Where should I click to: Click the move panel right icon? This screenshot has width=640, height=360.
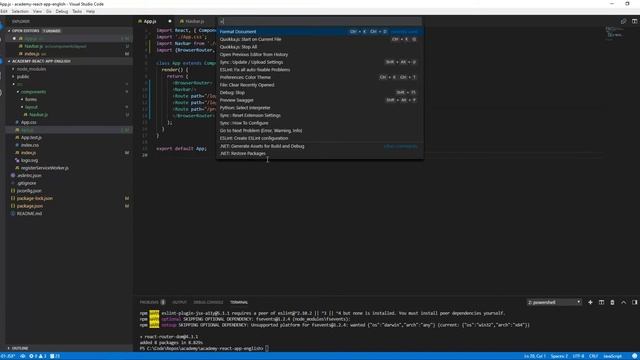[634, 302]
